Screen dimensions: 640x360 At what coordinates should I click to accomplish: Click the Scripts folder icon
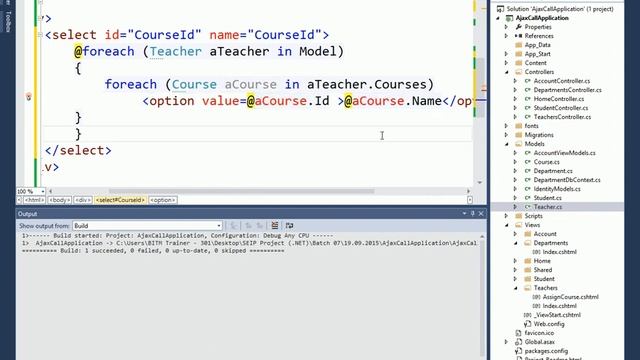tap(518, 216)
